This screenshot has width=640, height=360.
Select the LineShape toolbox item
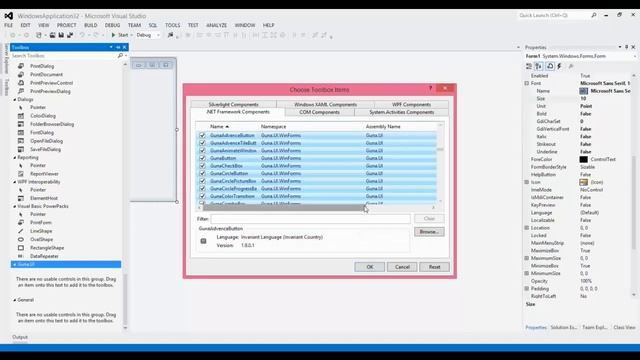[x=41, y=231]
